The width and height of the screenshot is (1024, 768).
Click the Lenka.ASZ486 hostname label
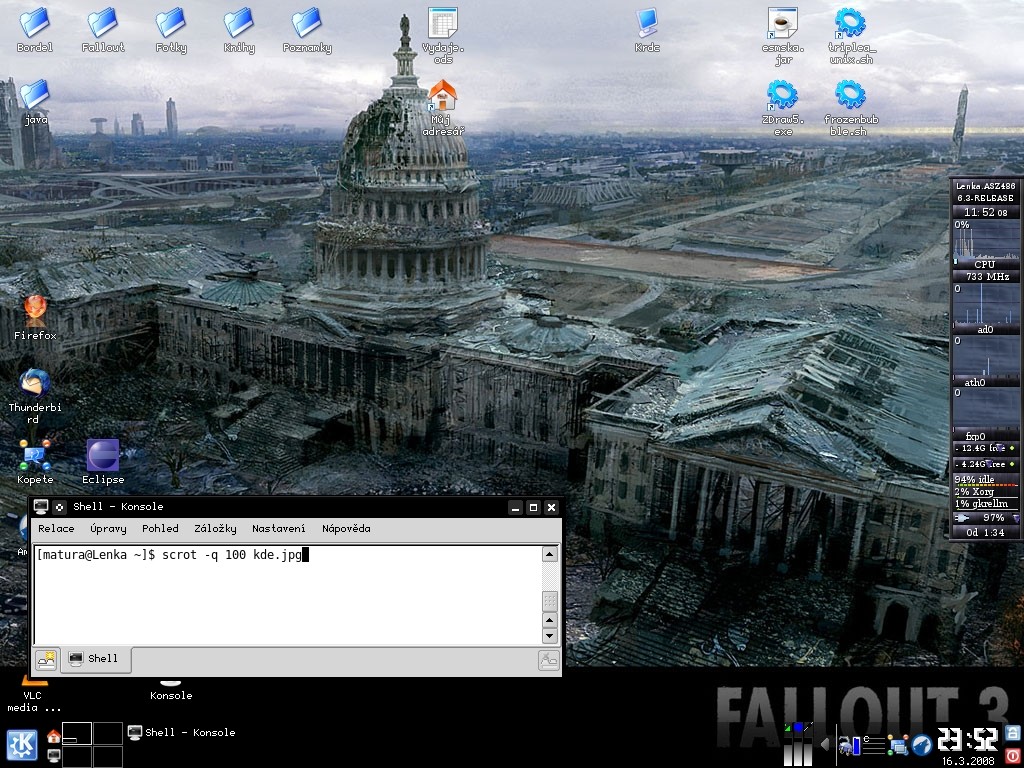[x=985, y=186]
